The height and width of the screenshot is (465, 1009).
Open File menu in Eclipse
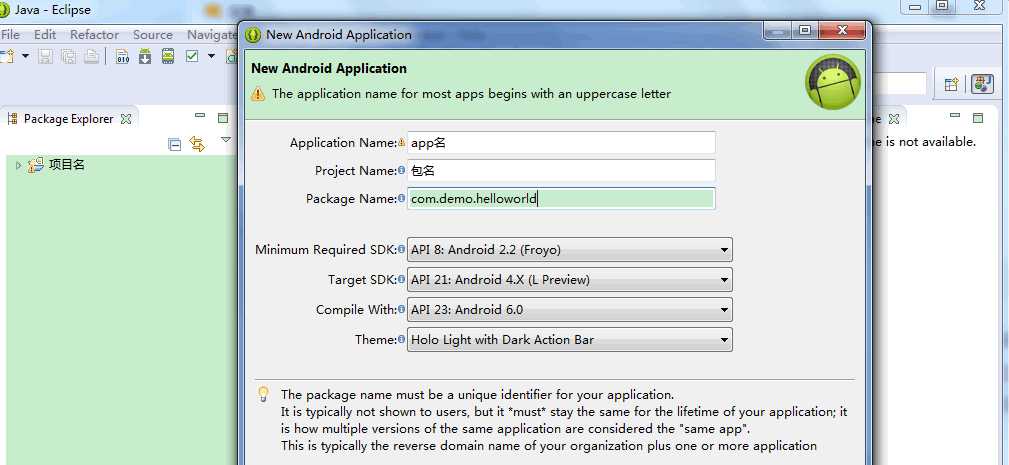click(x=10, y=35)
